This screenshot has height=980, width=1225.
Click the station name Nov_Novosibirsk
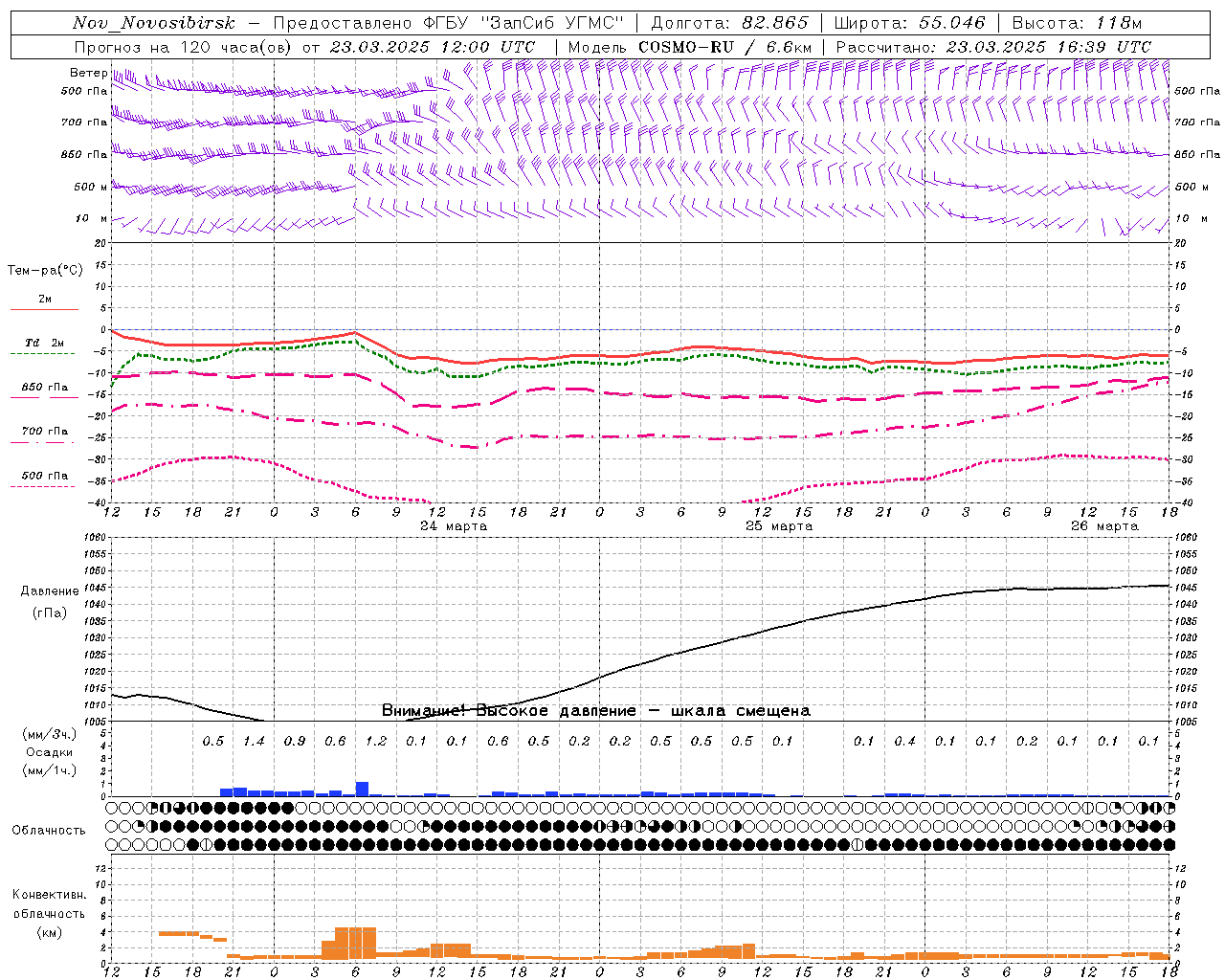tap(153, 23)
